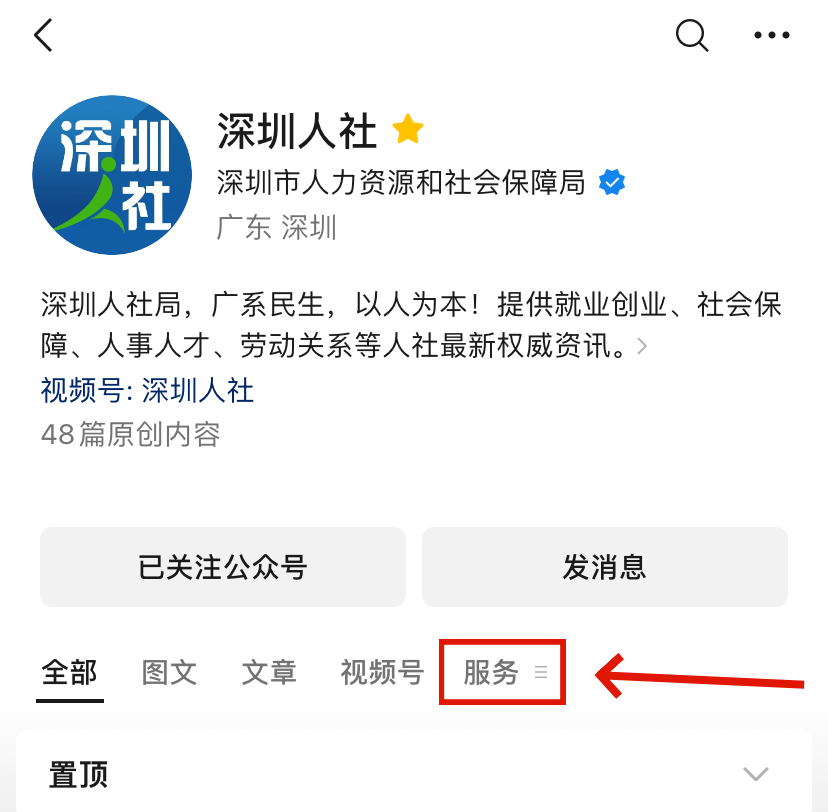Open the 视频号 tab
The image size is (828, 812).
[382, 672]
